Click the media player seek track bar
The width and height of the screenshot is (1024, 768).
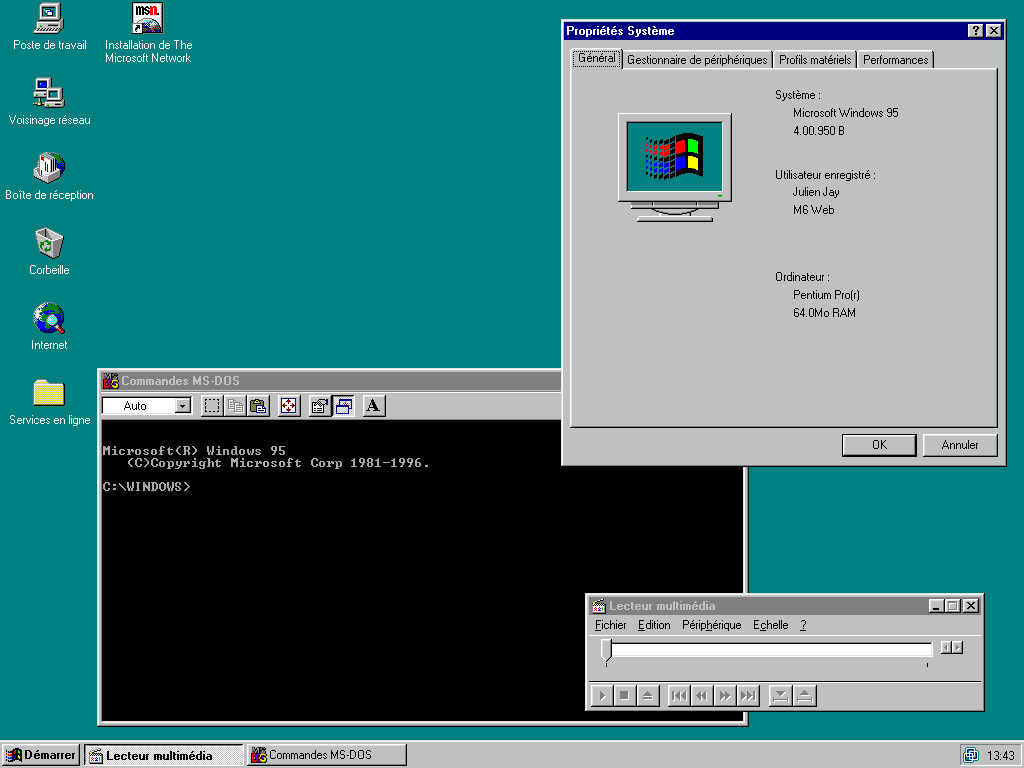point(771,649)
